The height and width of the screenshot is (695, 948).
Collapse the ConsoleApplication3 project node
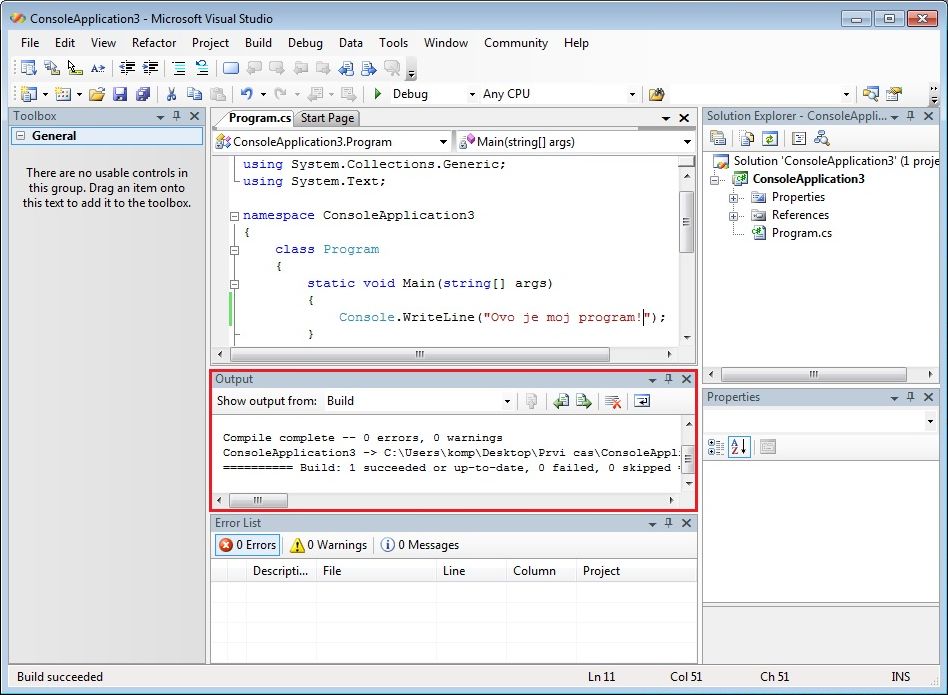(x=715, y=179)
